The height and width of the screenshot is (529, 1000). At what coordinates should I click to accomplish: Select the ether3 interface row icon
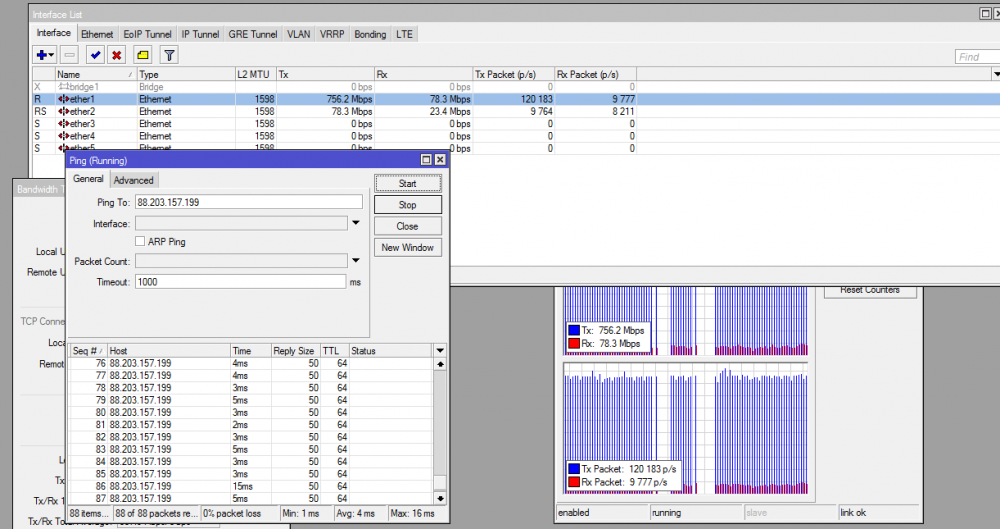[63, 124]
